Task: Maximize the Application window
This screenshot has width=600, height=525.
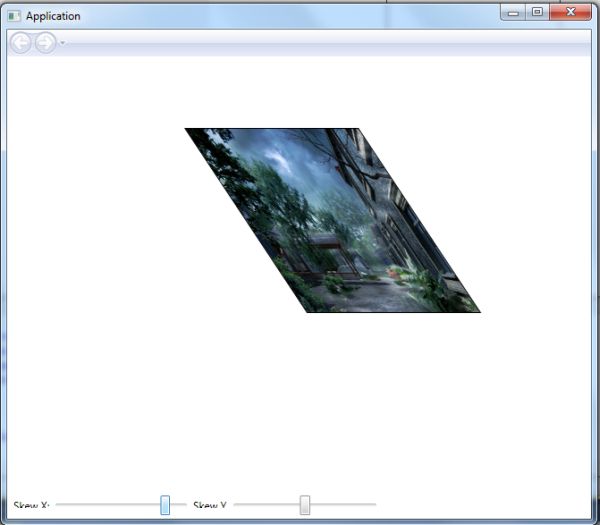Action: [x=537, y=13]
